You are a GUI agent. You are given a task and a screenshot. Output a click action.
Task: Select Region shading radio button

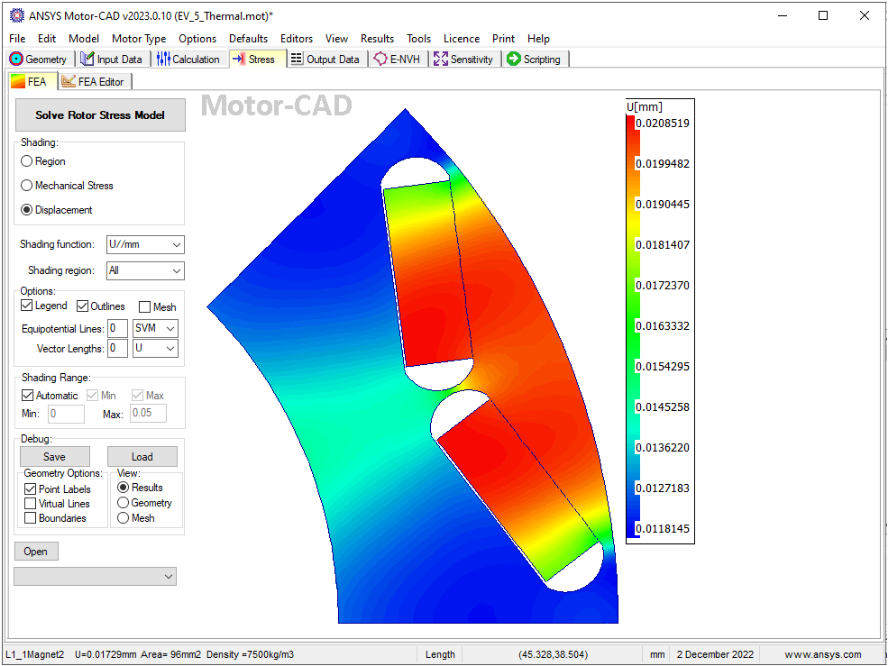click(x=27, y=161)
